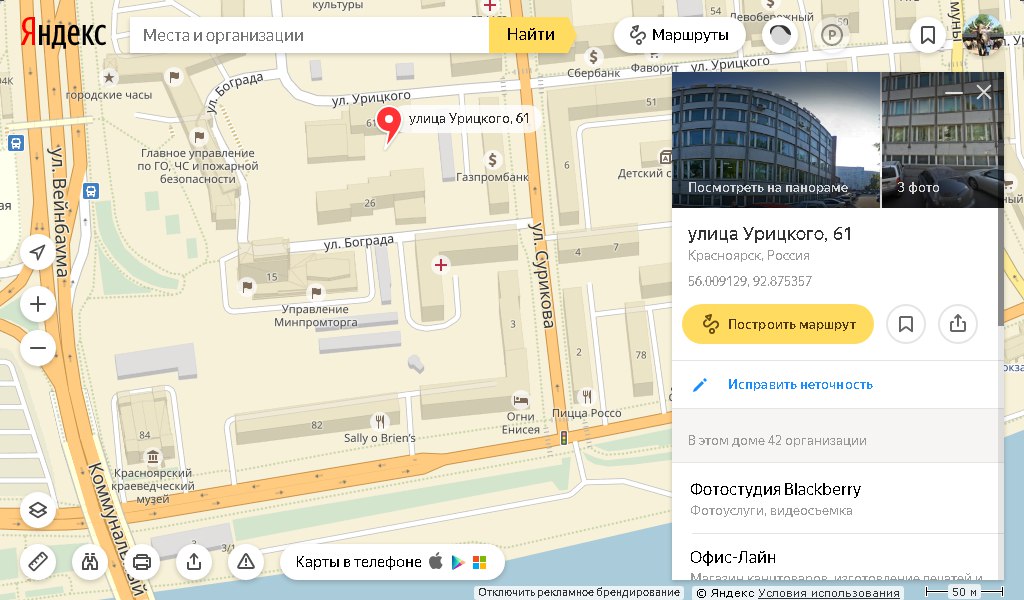Report a road event with warning triangle
Screen dimensions: 1024x600
[246, 561]
